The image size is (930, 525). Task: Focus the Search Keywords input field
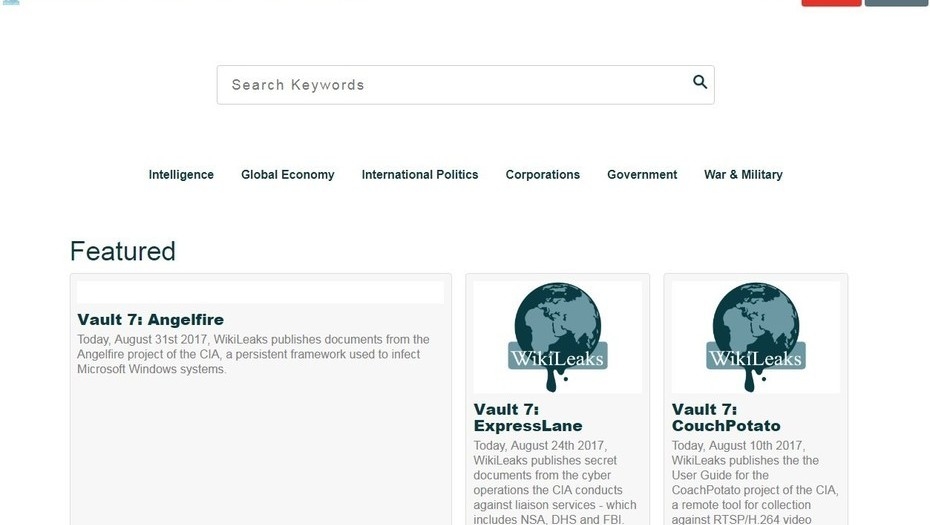450,85
